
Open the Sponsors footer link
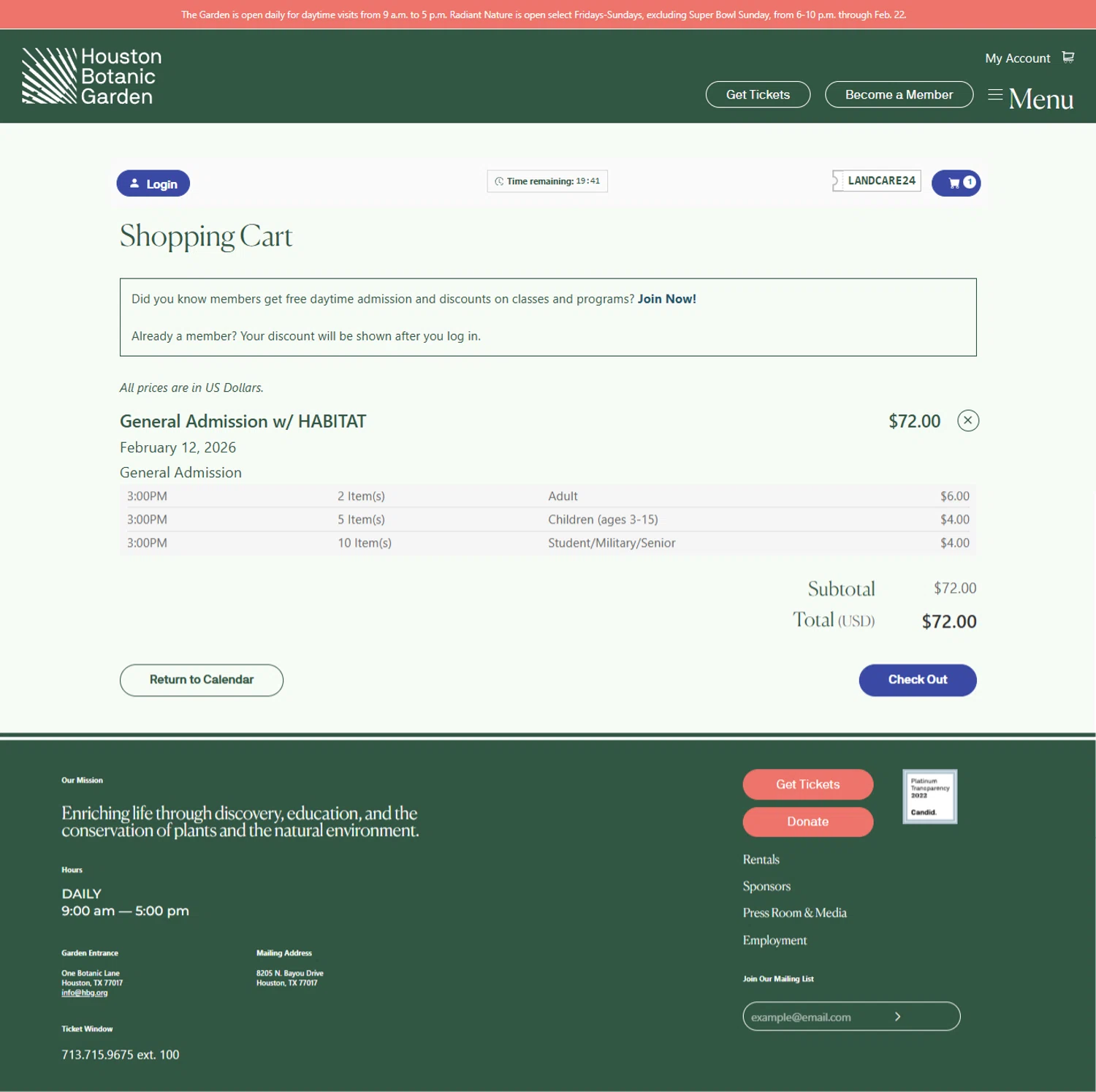pos(766,886)
